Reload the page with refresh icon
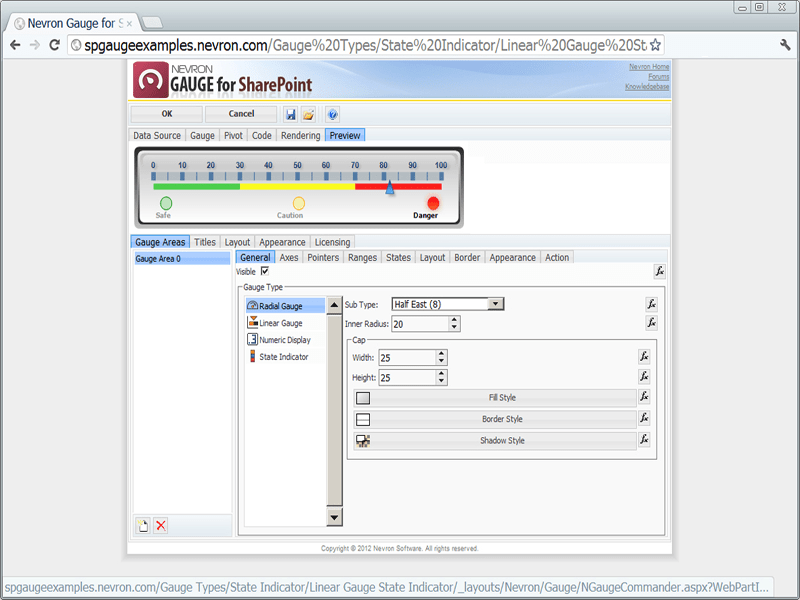Image resolution: width=800 pixels, height=600 pixels. tap(54, 45)
